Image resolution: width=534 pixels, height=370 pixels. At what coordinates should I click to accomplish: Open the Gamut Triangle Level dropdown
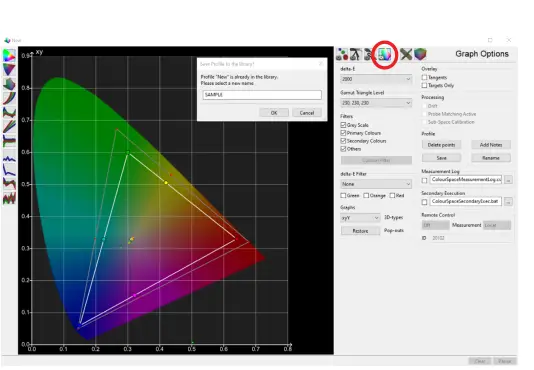click(376, 103)
